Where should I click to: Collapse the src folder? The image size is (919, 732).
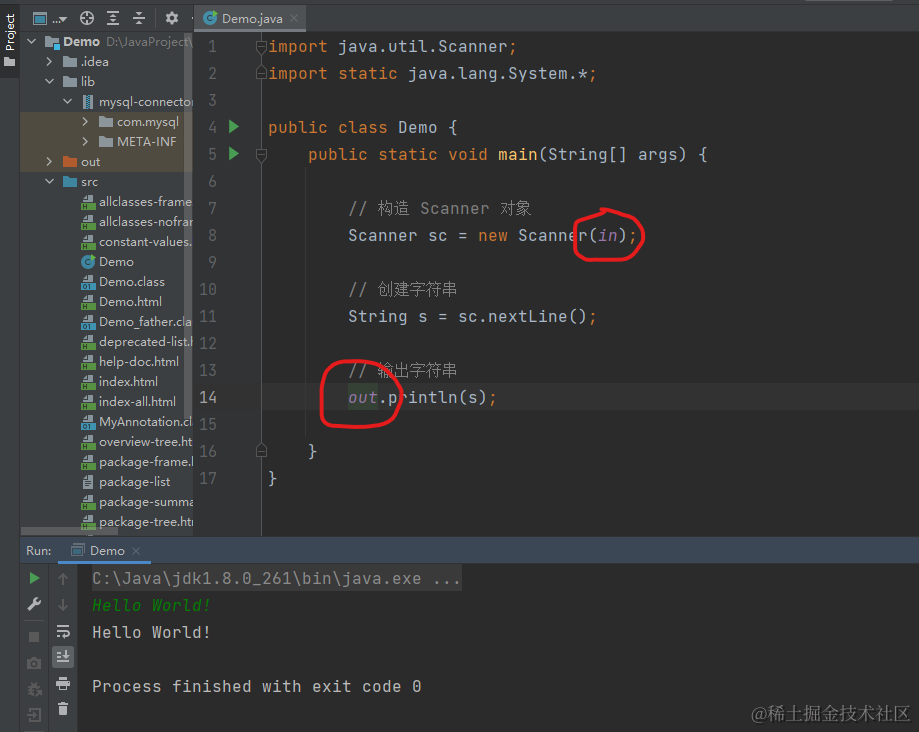coord(49,182)
